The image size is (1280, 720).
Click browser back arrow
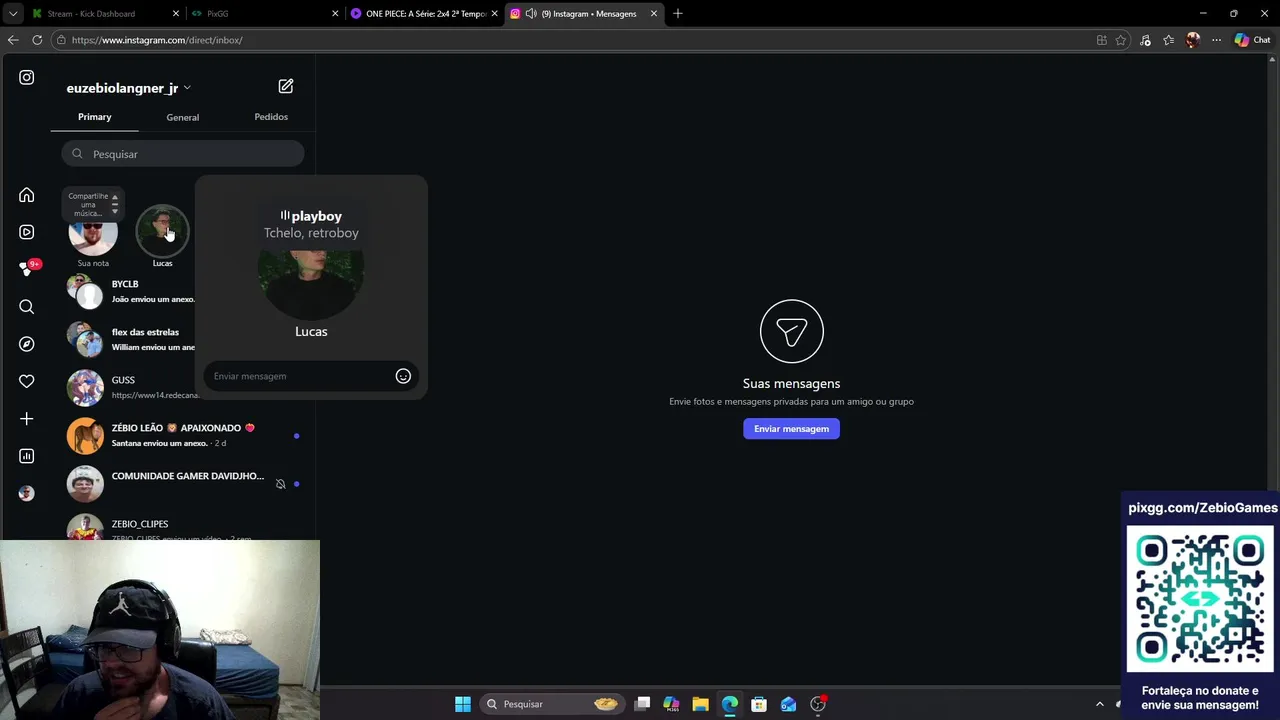click(13, 40)
